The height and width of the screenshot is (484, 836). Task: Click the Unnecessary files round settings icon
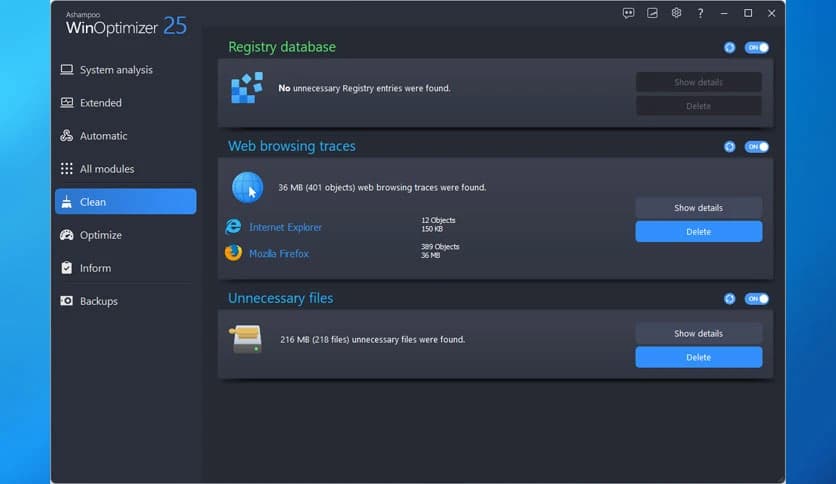(730, 299)
